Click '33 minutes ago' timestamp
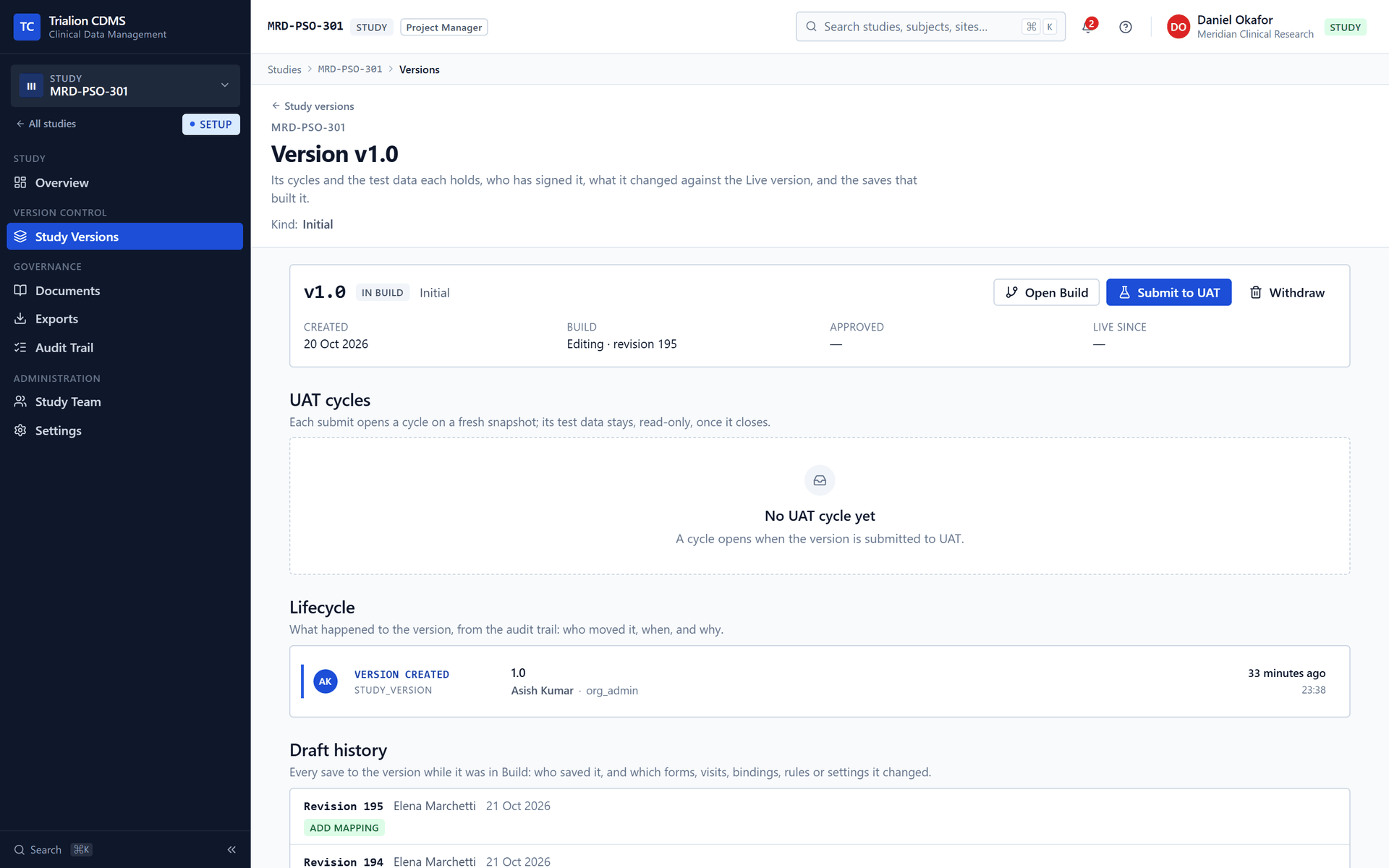 tap(1286, 673)
